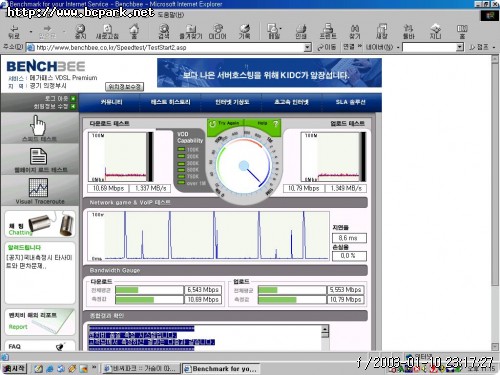Viewport: 500px width, 375px height.
Task: Click the edit member info (회원정보 수정) link
Action: pyautogui.click(x=54, y=106)
